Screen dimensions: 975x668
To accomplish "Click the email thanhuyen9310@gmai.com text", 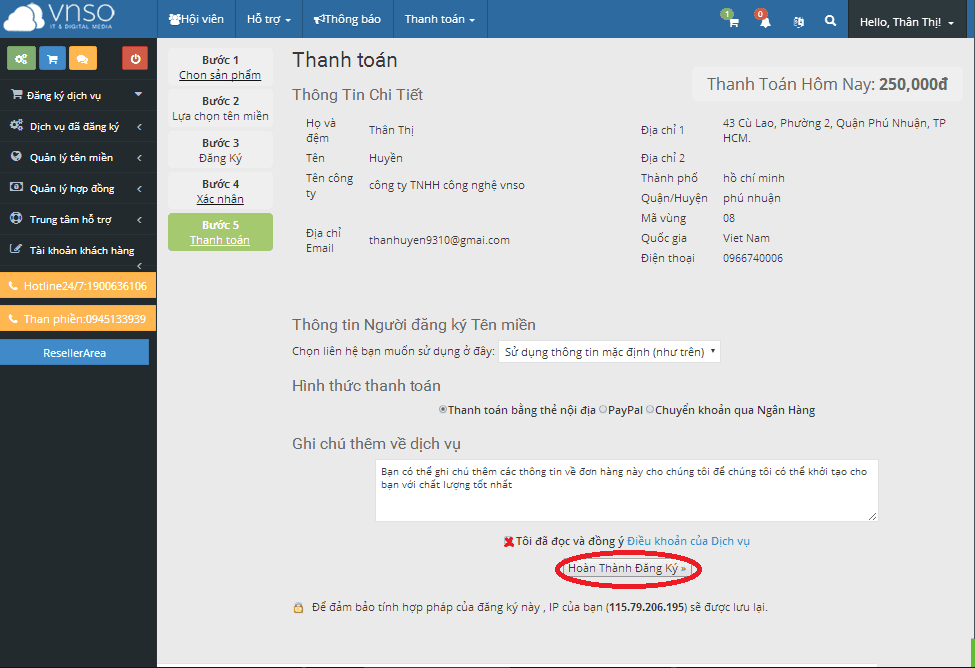I will coord(439,240).
